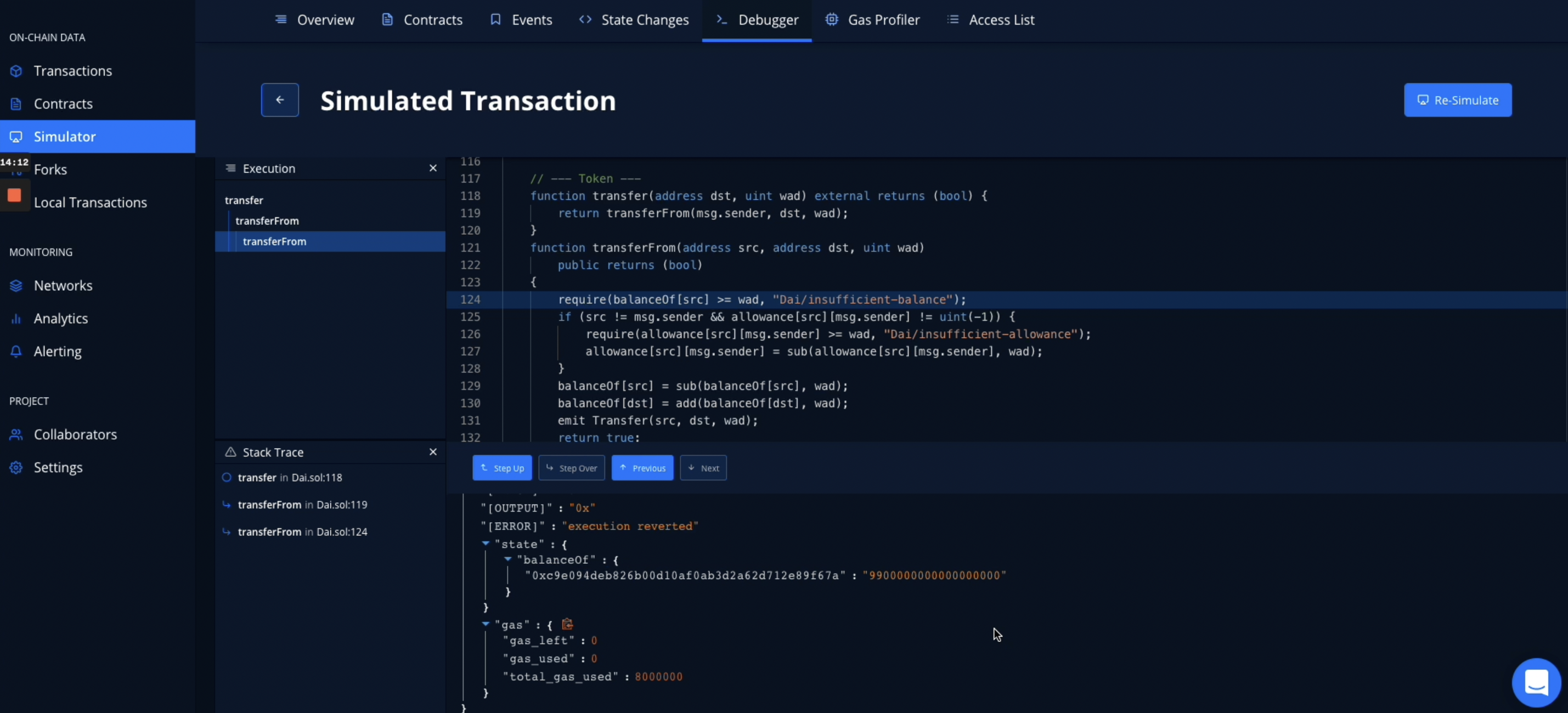Image resolution: width=1568 pixels, height=713 pixels.
Task: Click the Execution panel list icon
Action: point(230,168)
